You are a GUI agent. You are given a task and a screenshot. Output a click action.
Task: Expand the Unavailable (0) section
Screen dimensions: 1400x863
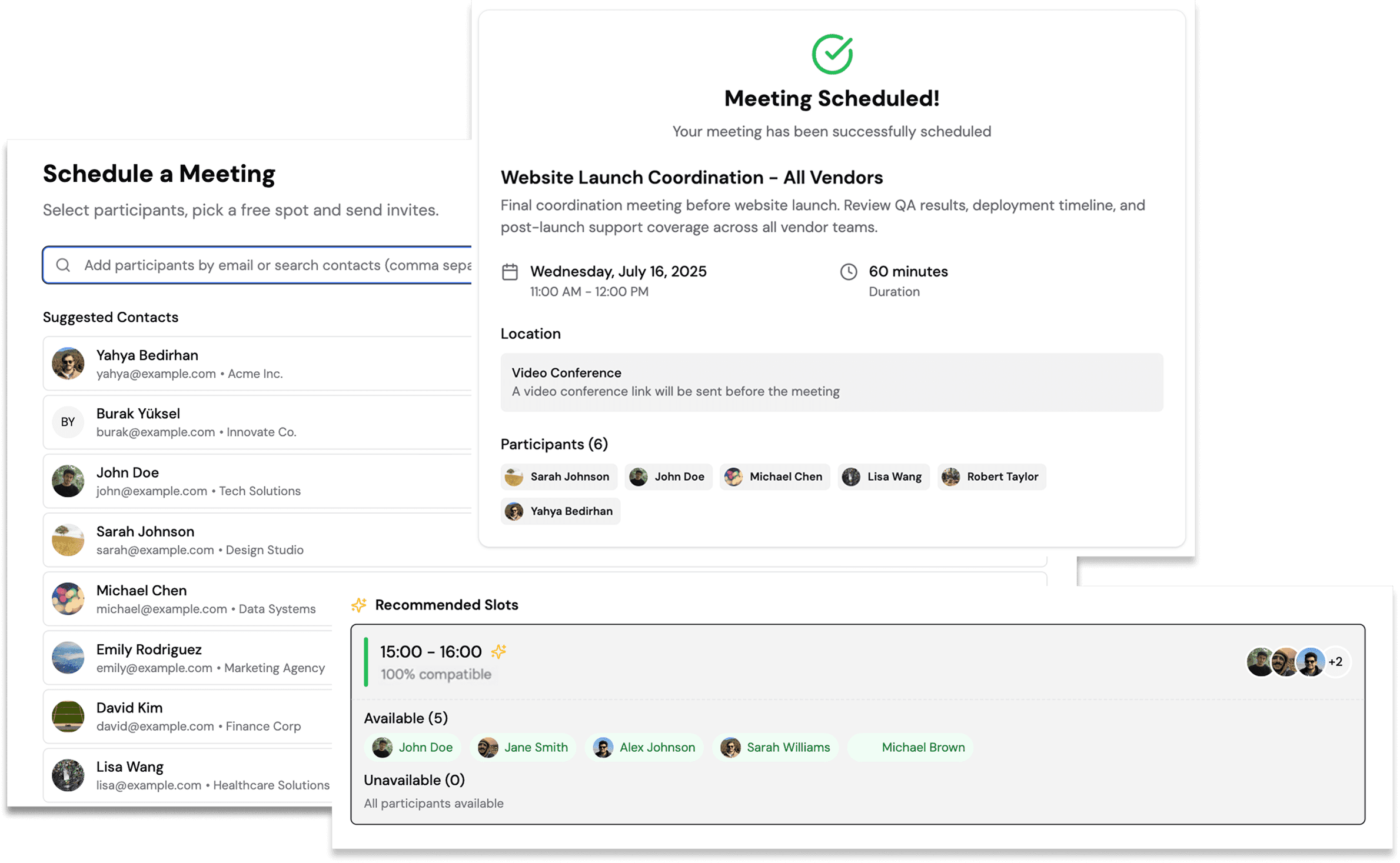pos(414,779)
